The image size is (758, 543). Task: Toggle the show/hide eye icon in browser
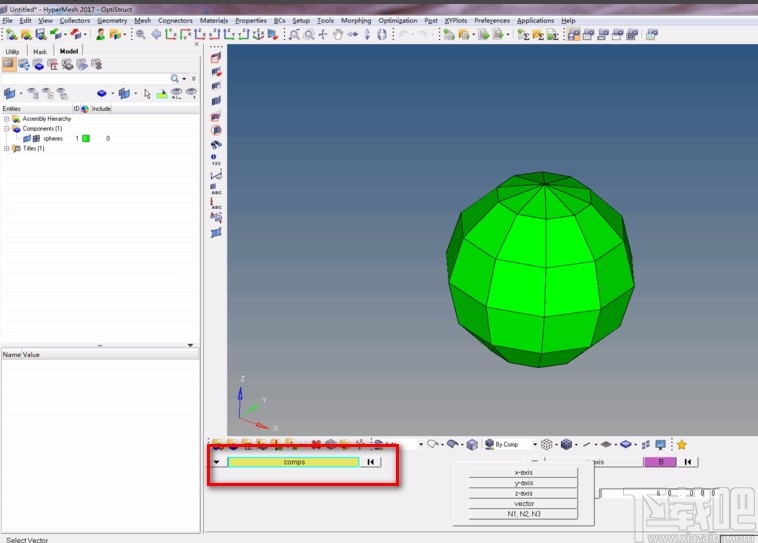pyautogui.click(x=176, y=94)
